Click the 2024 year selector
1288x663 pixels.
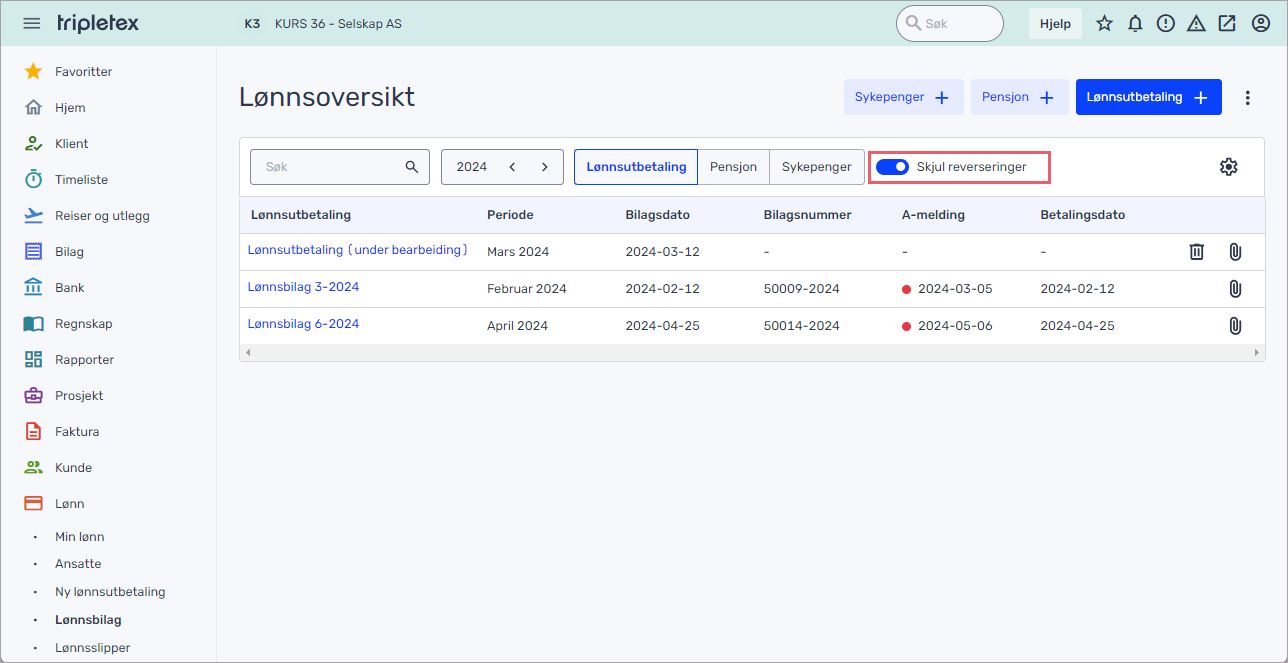pos(472,167)
